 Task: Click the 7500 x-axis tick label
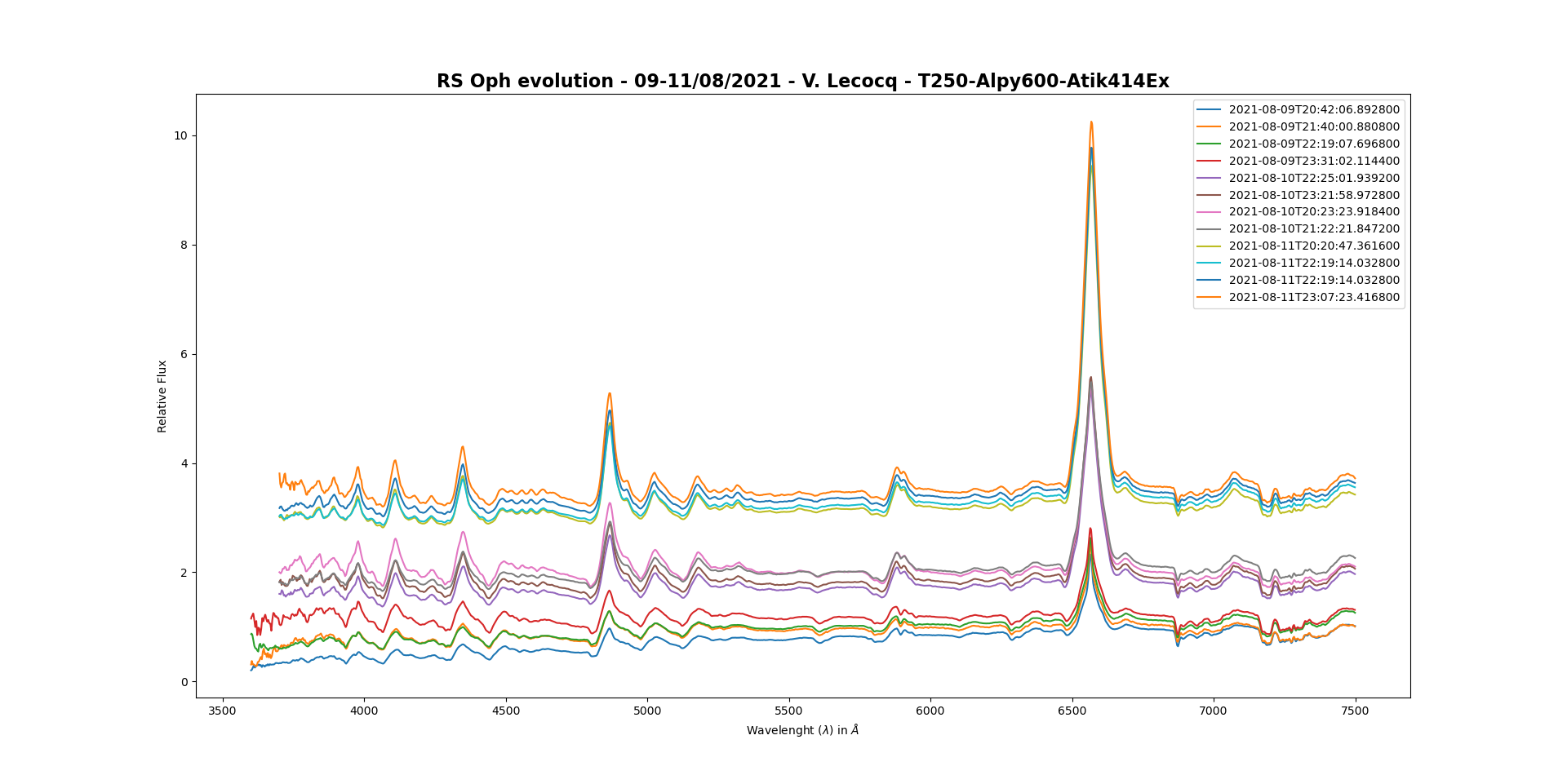click(1355, 711)
